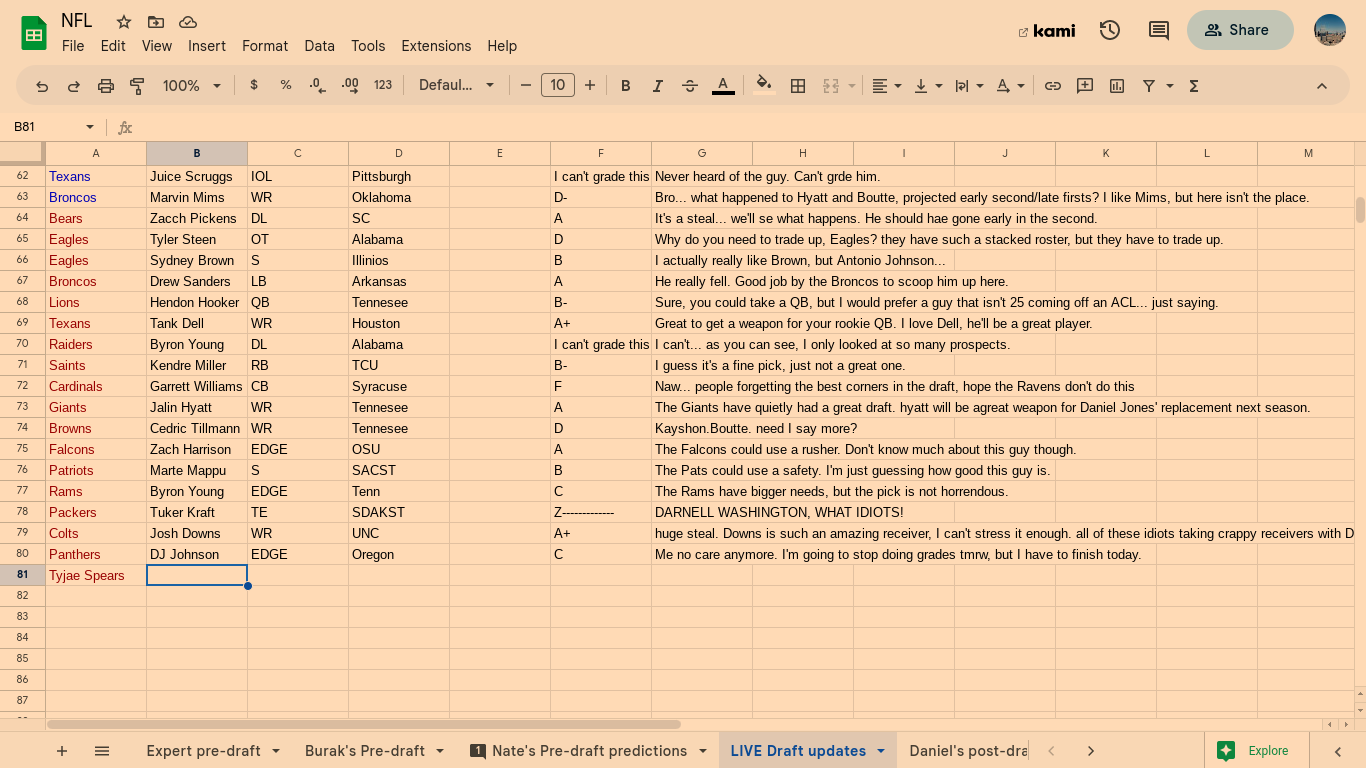Open the zoom level dropdown

pos(192,86)
